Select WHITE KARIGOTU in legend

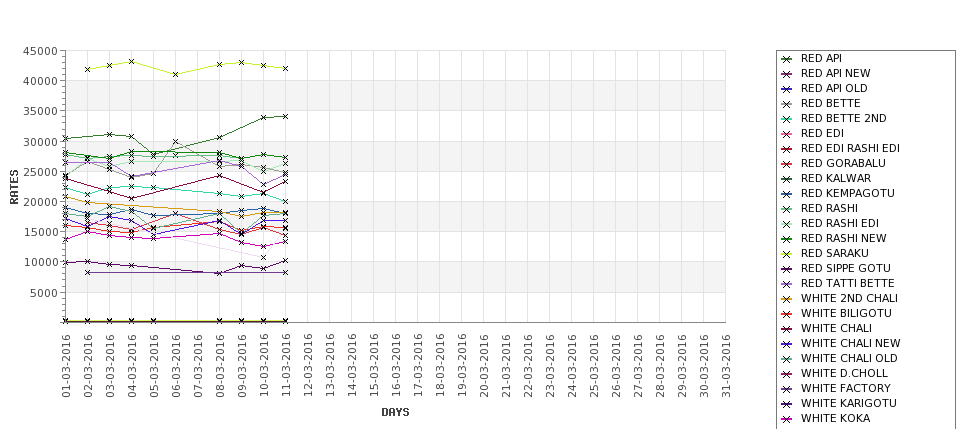pyautogui.click(x=848, y=403)
